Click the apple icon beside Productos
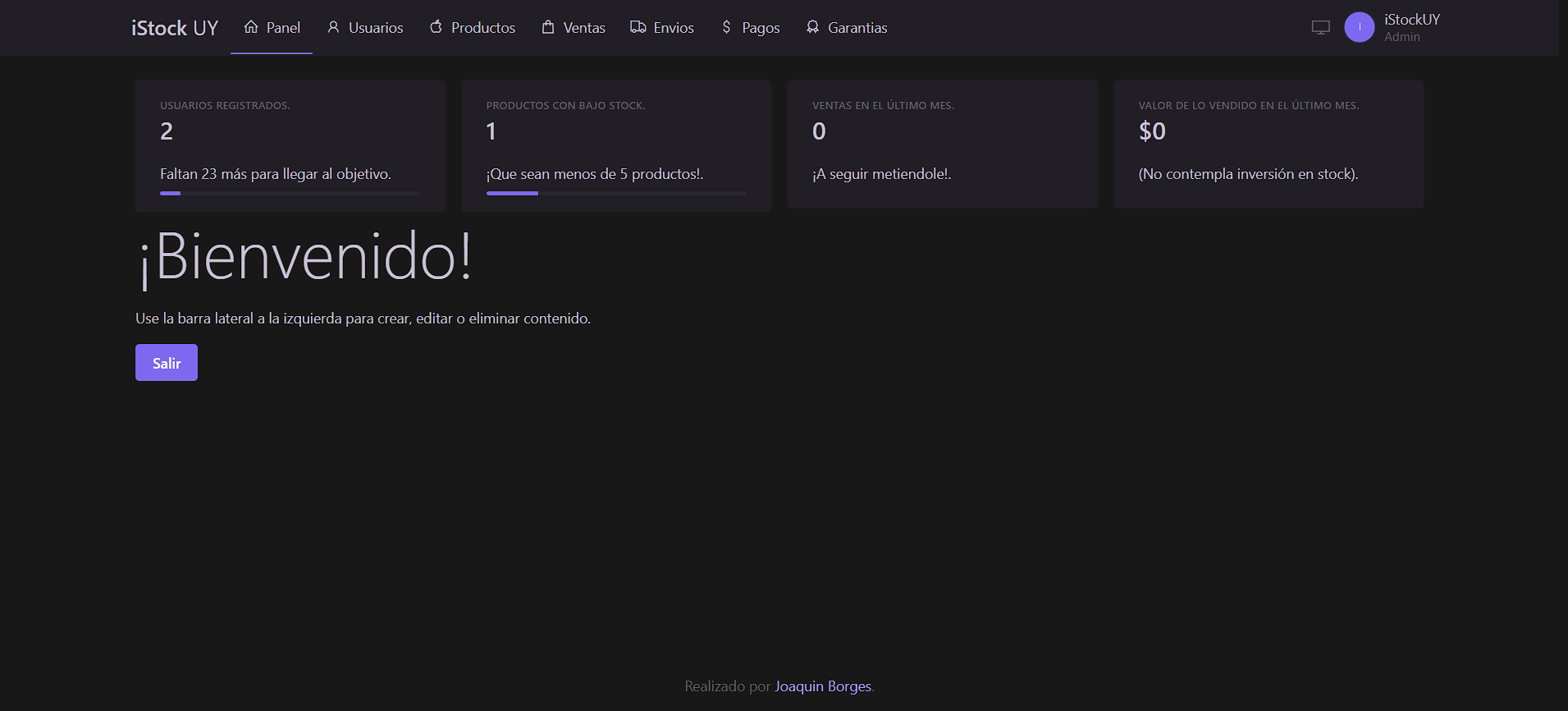The image size is (1568, 711). [x=436, y=27]
